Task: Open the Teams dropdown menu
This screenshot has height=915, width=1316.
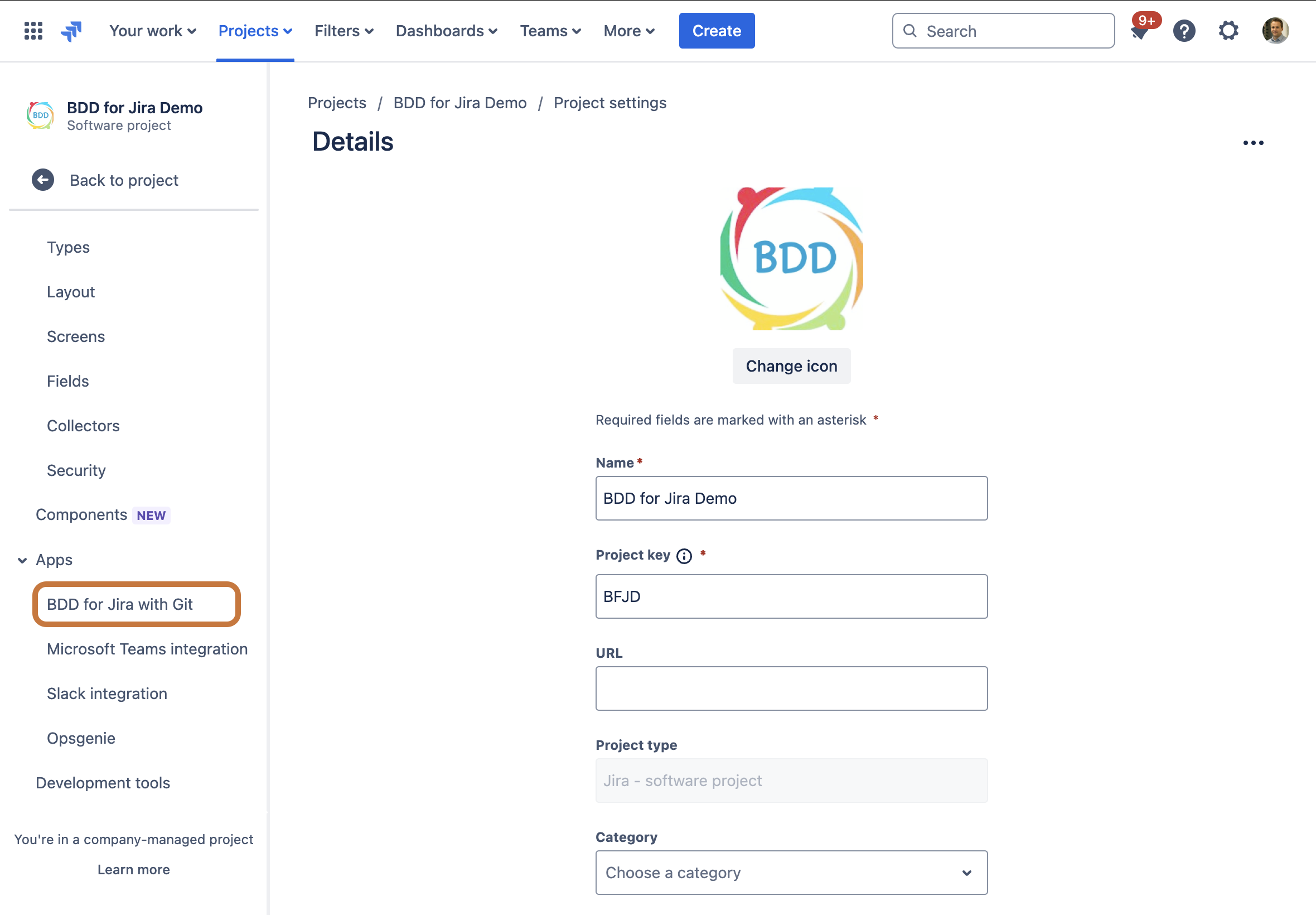Action: coord(550,31)
